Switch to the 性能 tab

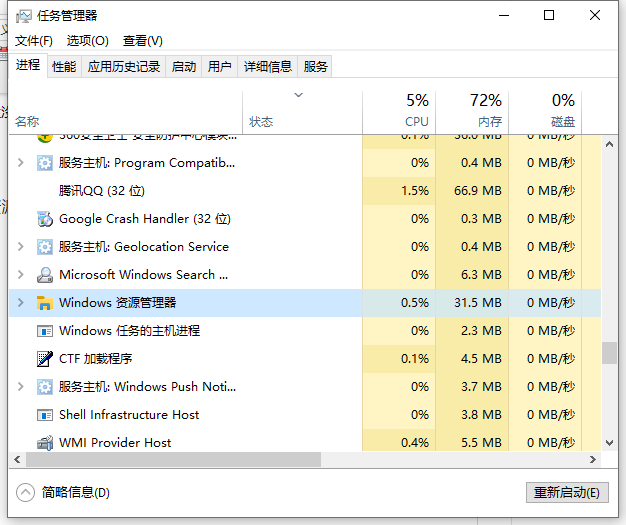pos(64,67)
